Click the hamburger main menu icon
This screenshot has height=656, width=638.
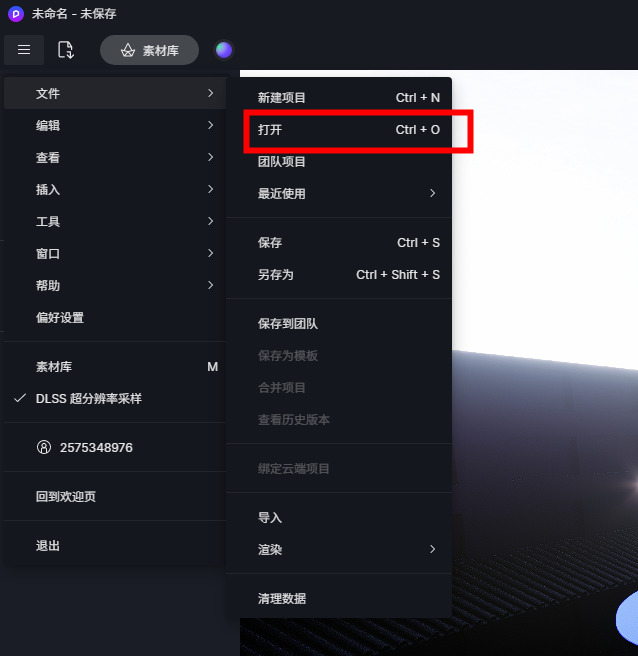click(x=24, y=50)
